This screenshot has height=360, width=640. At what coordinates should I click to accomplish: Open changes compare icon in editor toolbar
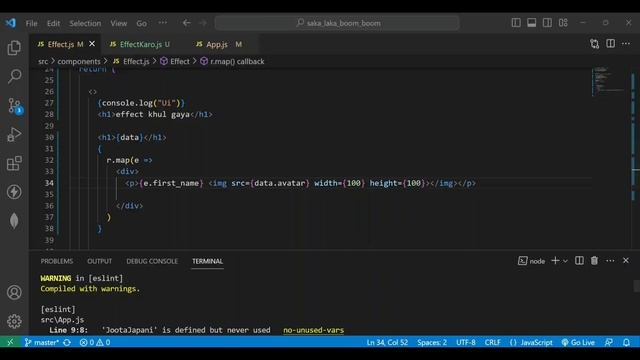[x=595, y=44]
